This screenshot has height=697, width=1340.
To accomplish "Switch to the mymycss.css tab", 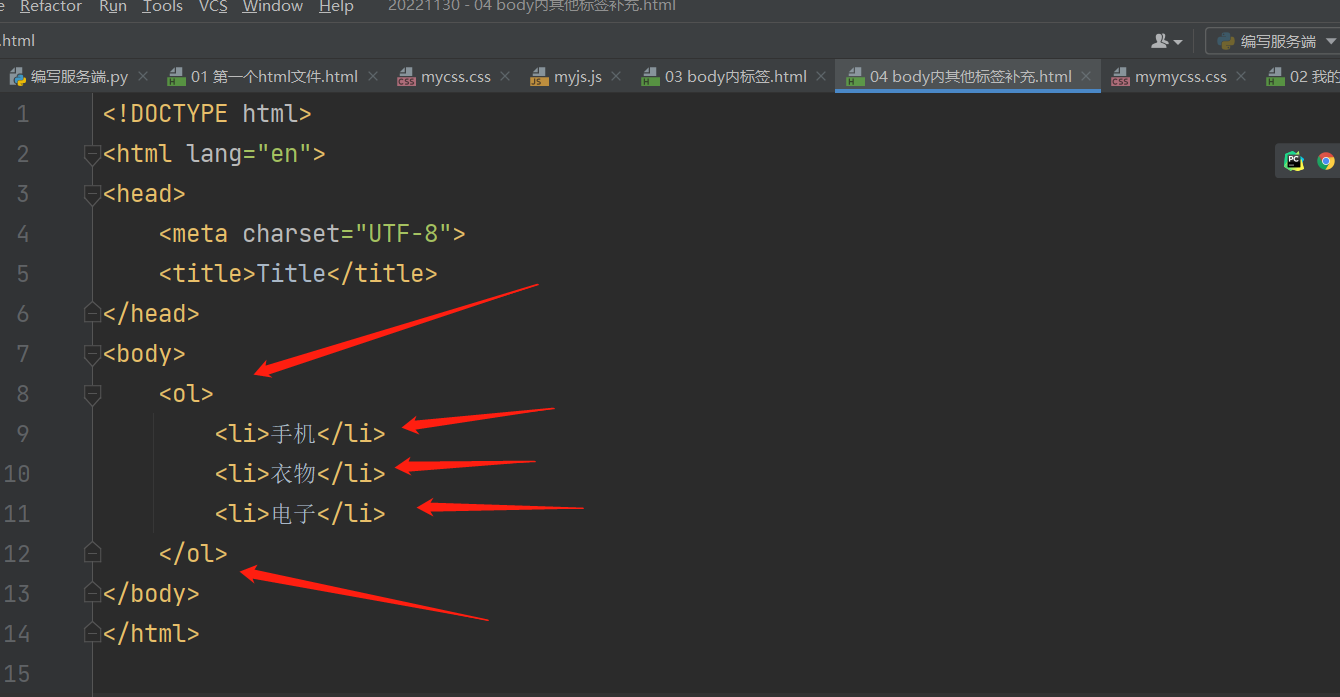I will tap(1181, 76).
